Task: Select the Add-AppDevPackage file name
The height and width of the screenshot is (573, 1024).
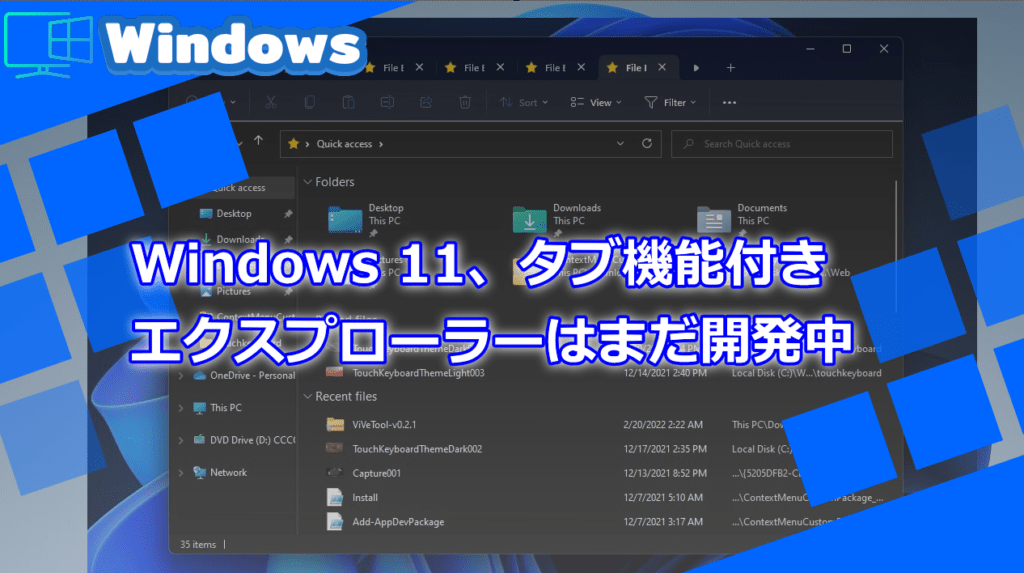Action: (398, 522)
